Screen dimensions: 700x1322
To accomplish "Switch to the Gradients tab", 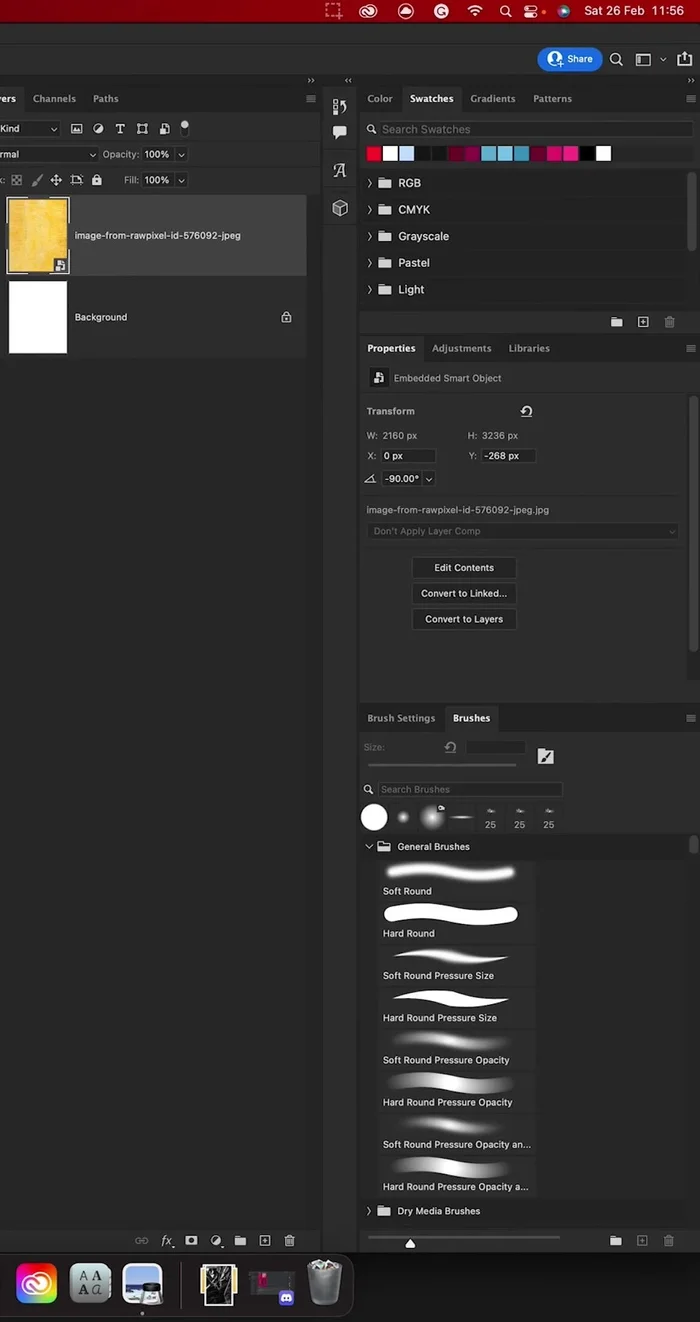I will pos(492,99).
